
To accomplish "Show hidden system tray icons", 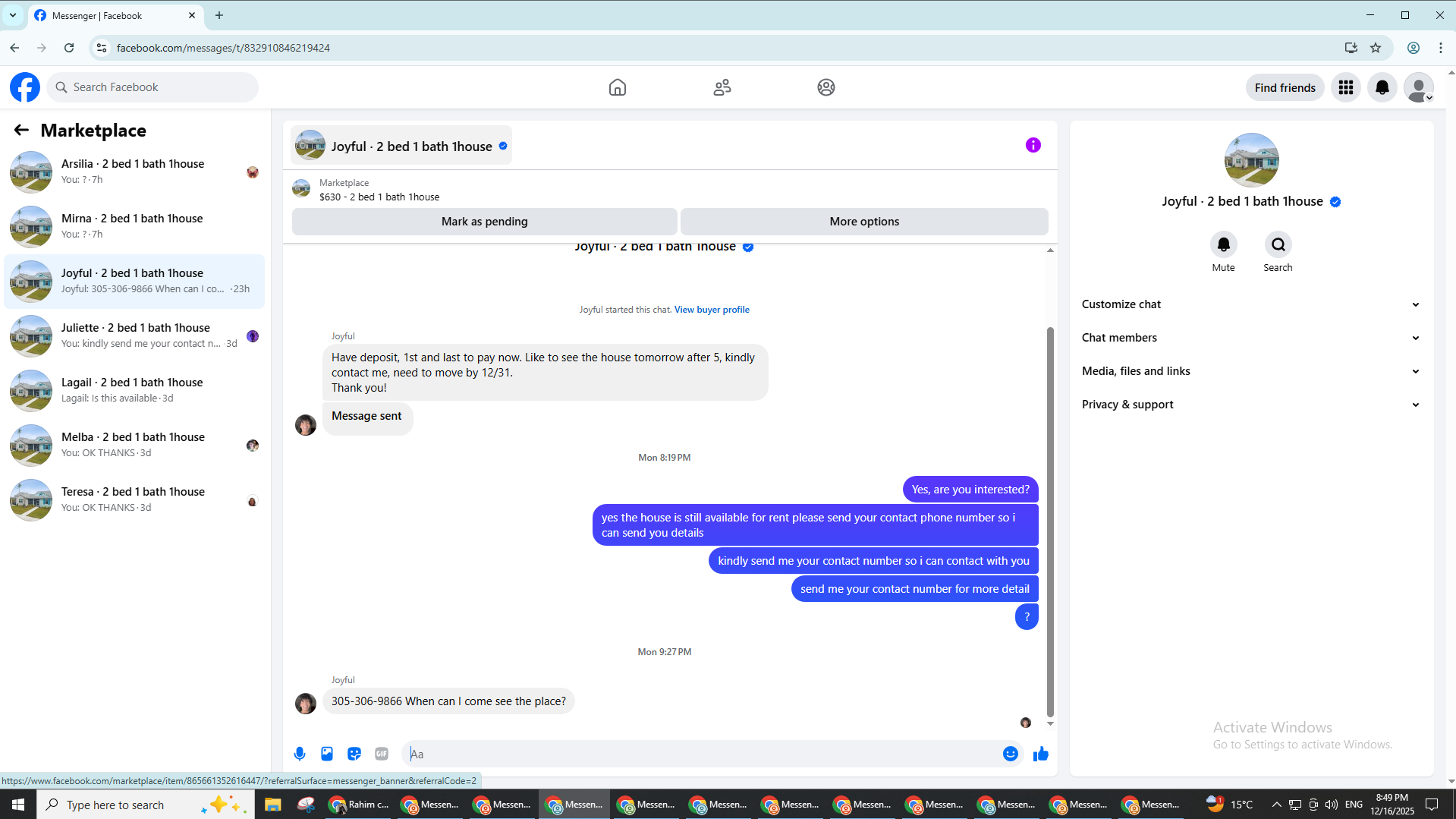I will [x=1276, y=805].
